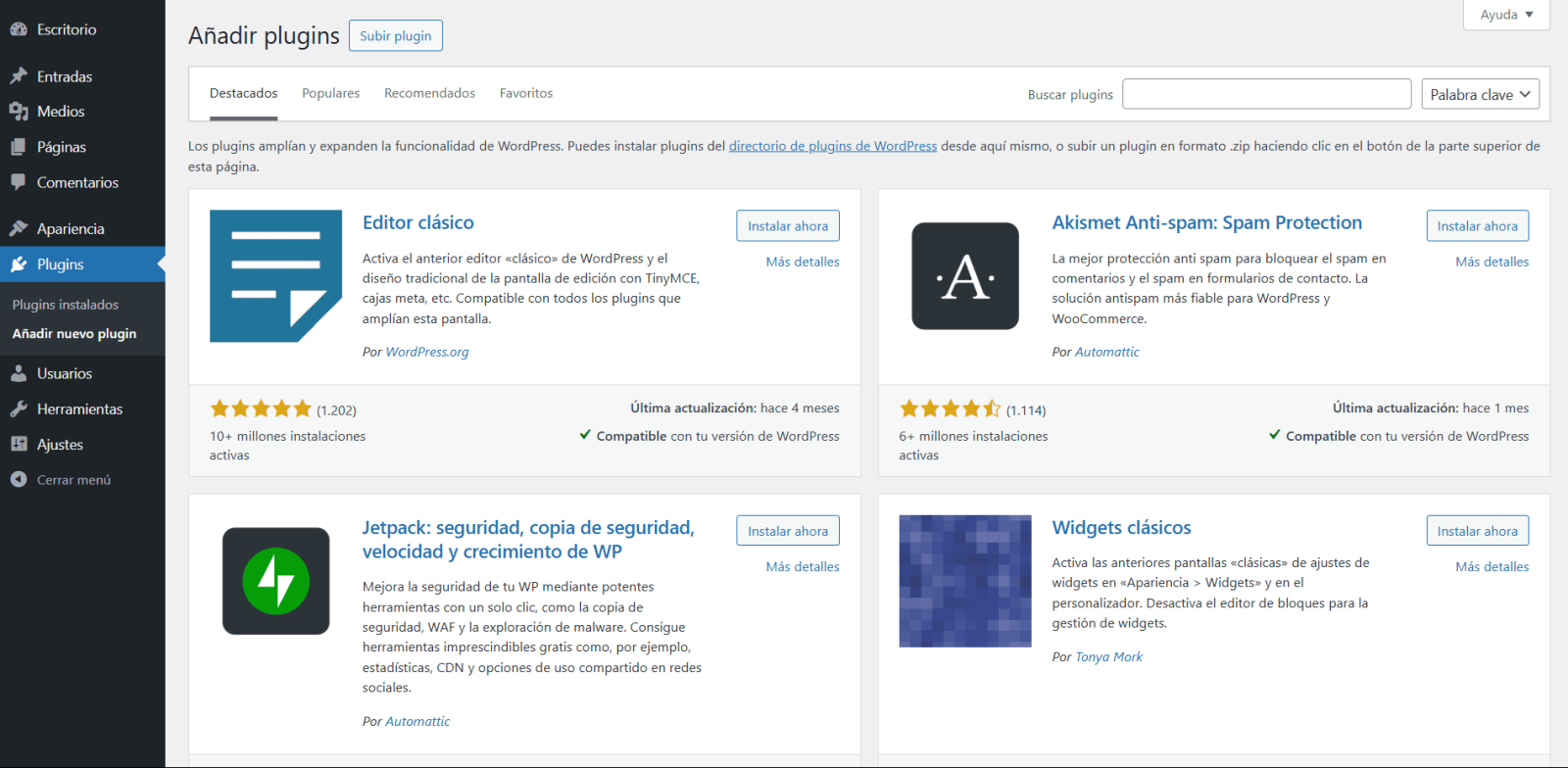The height and width of the screenshot is (768, 1568).
Task: Open the Páginas menu label
Action: click(62, 147)
